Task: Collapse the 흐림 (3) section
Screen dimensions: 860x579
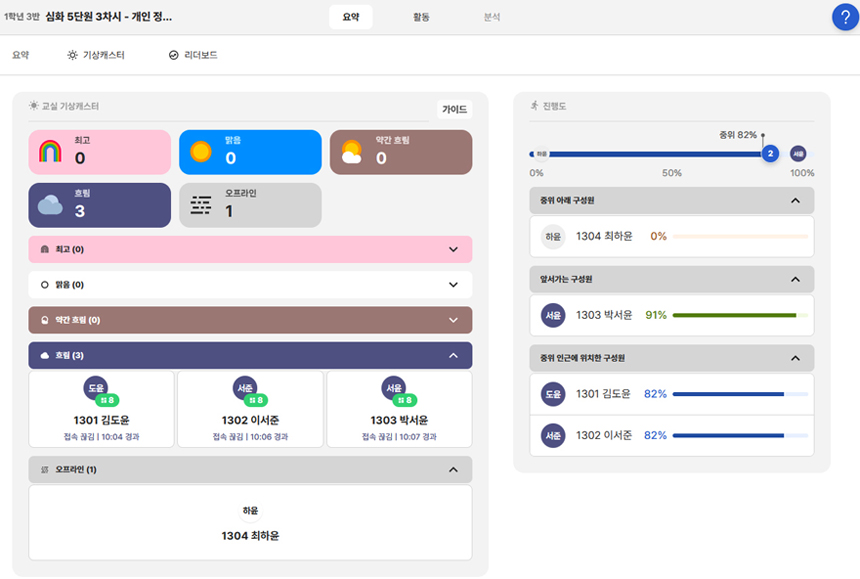Action: (x=453, y=355)
